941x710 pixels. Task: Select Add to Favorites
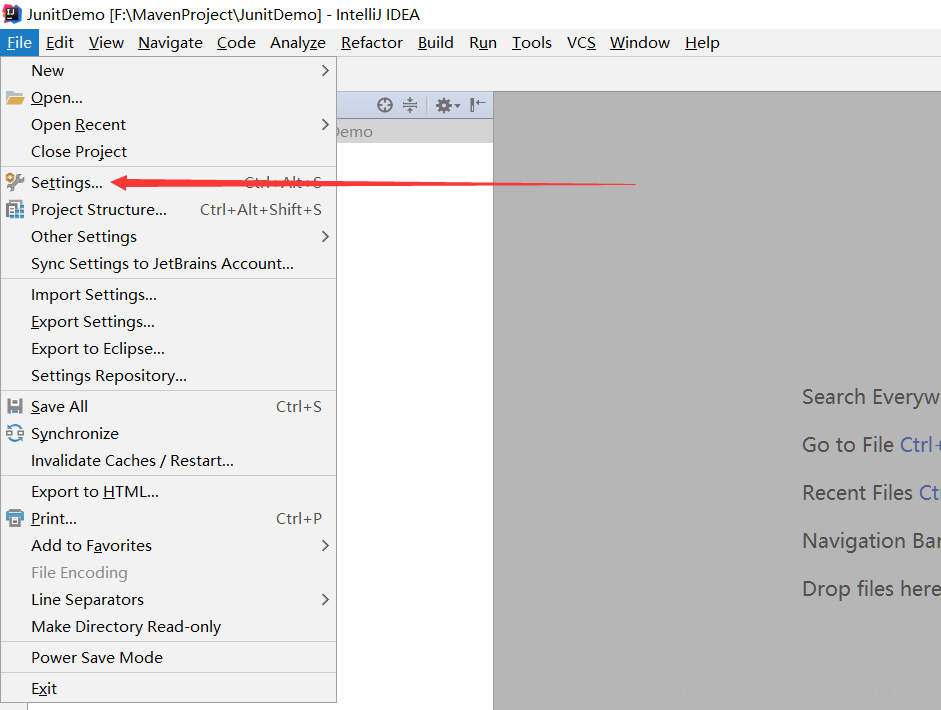coord(169,546)
